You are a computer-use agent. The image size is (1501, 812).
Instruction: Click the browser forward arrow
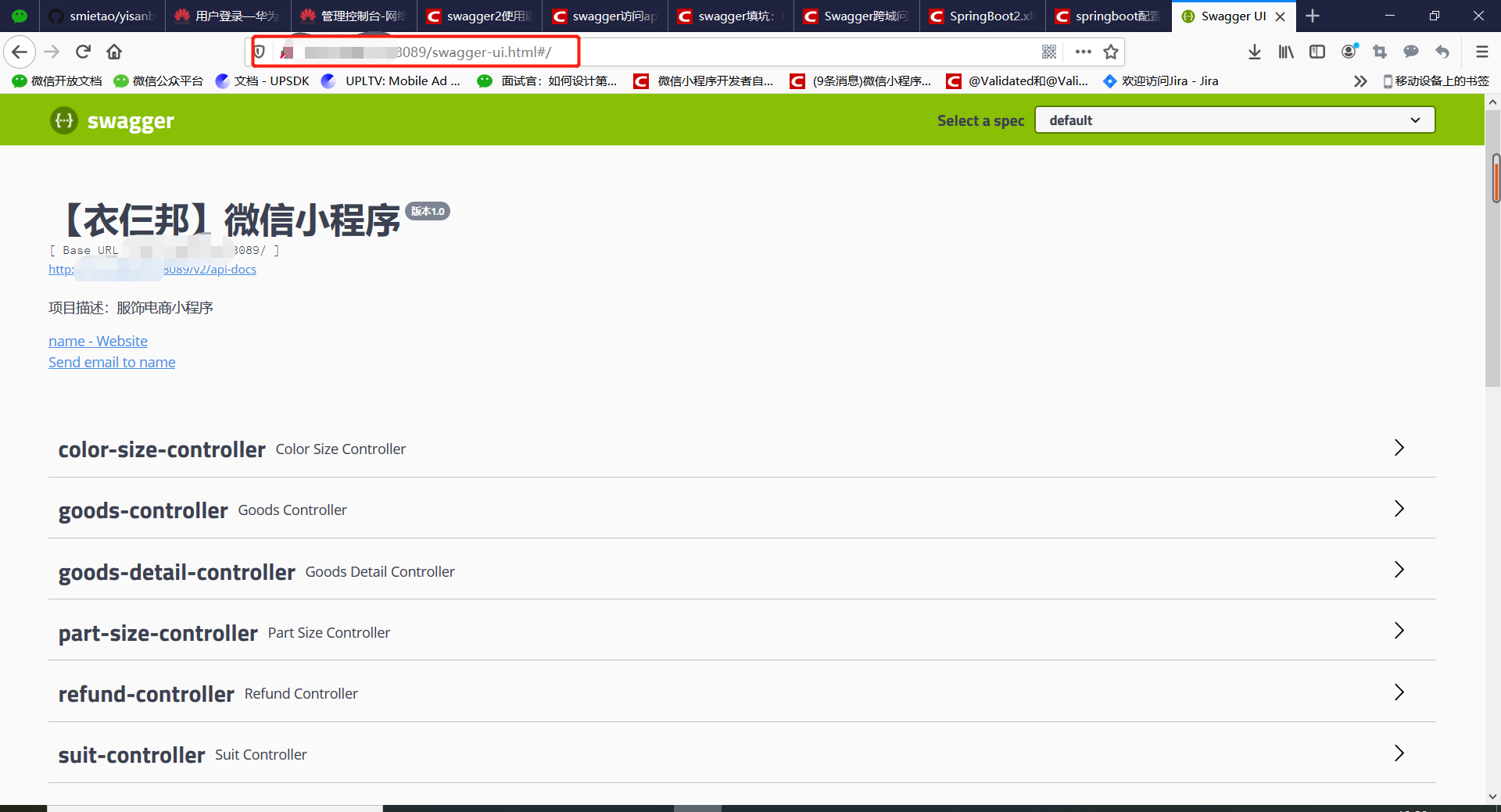pos(52,52)
